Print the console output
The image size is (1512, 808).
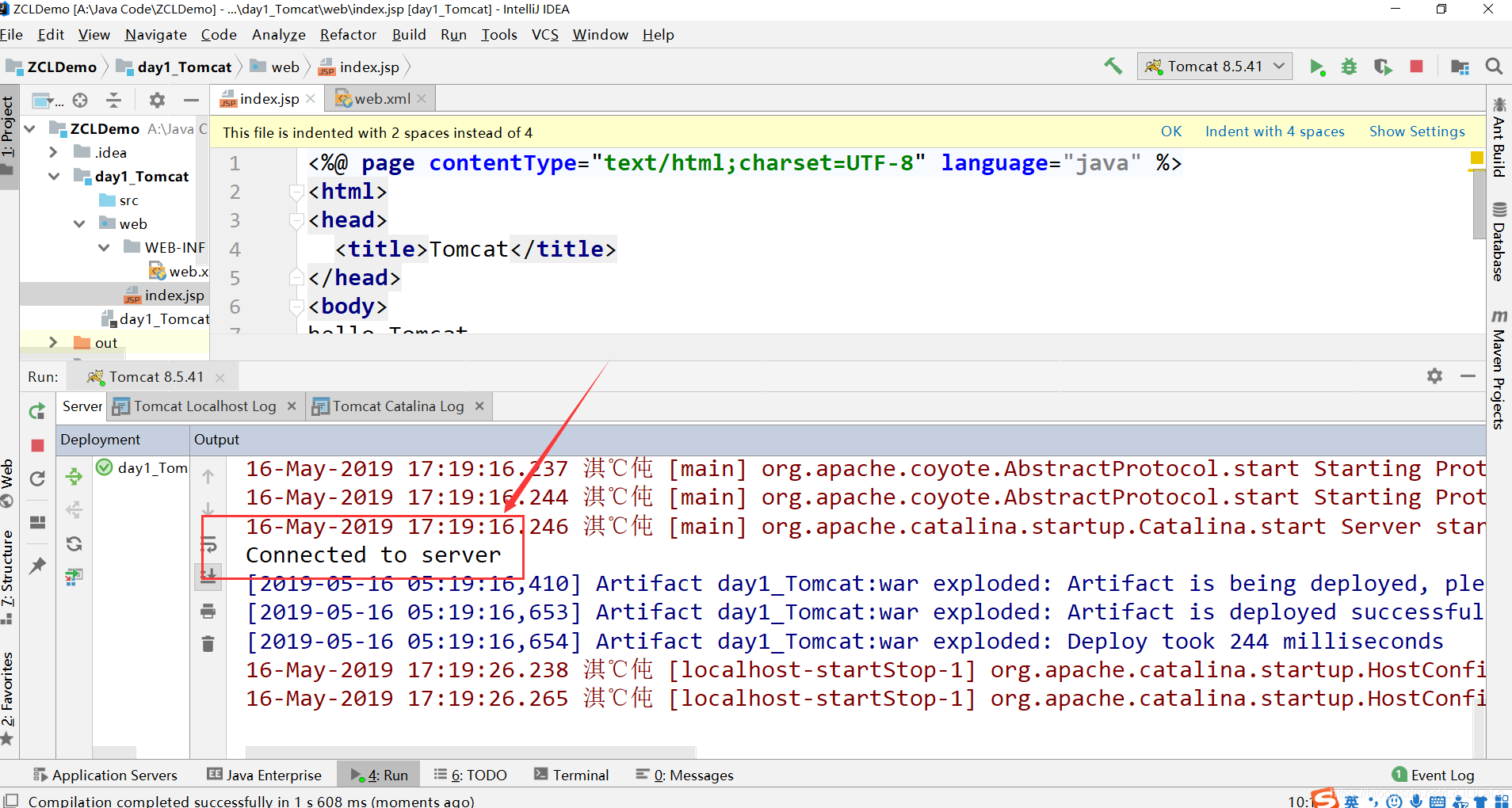pos(208,611)
